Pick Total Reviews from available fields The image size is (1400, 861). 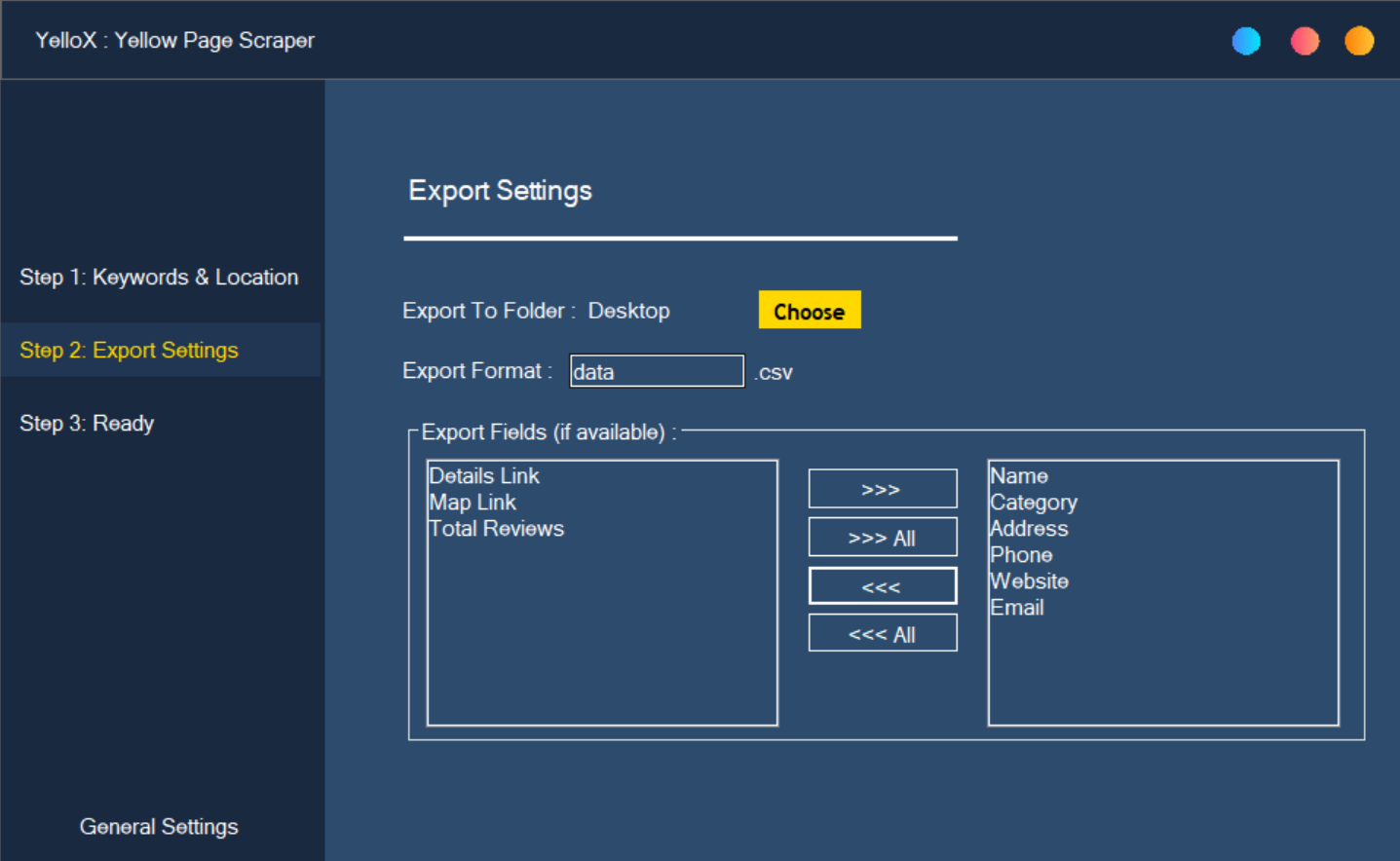coord(496,529)
